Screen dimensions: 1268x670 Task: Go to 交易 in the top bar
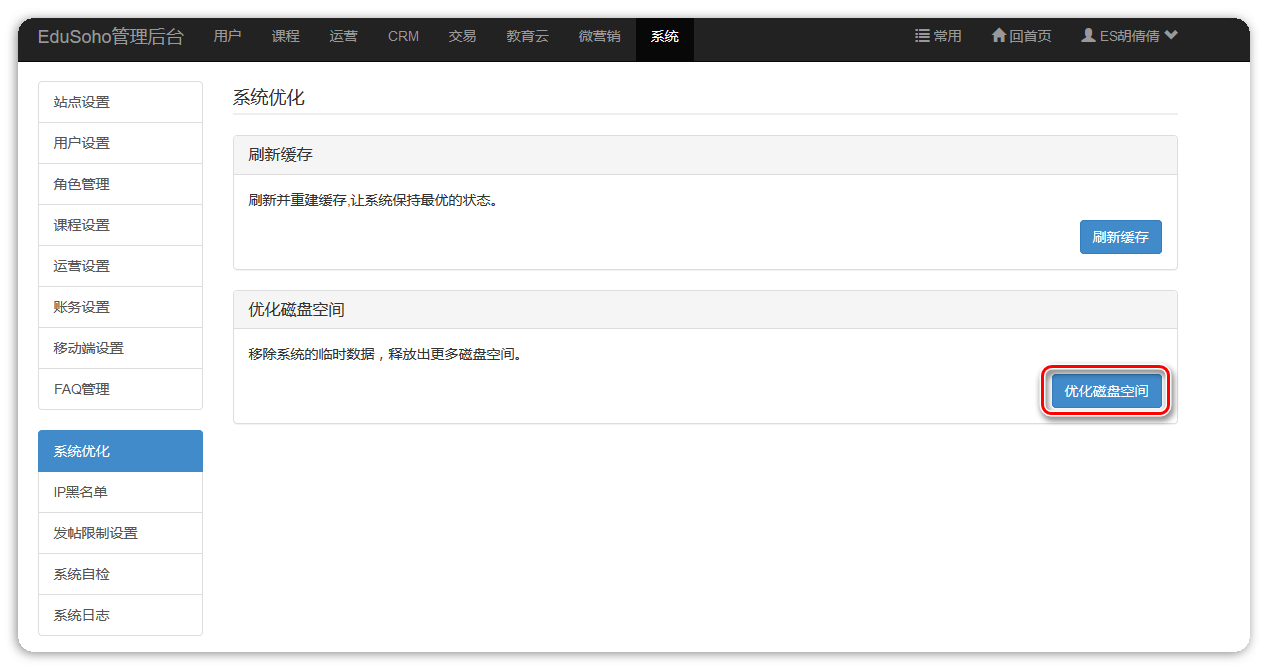point(462,36)
